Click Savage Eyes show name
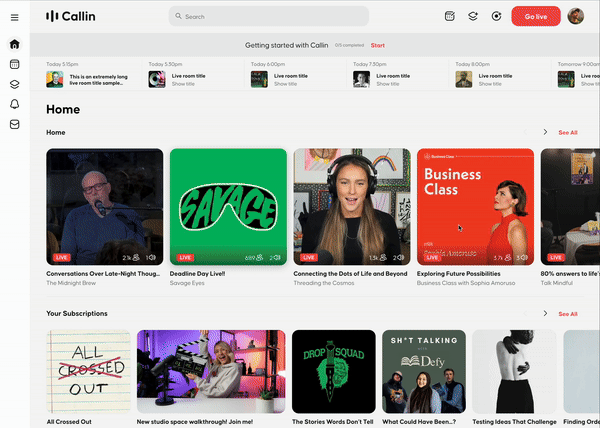 click(187, 283)
